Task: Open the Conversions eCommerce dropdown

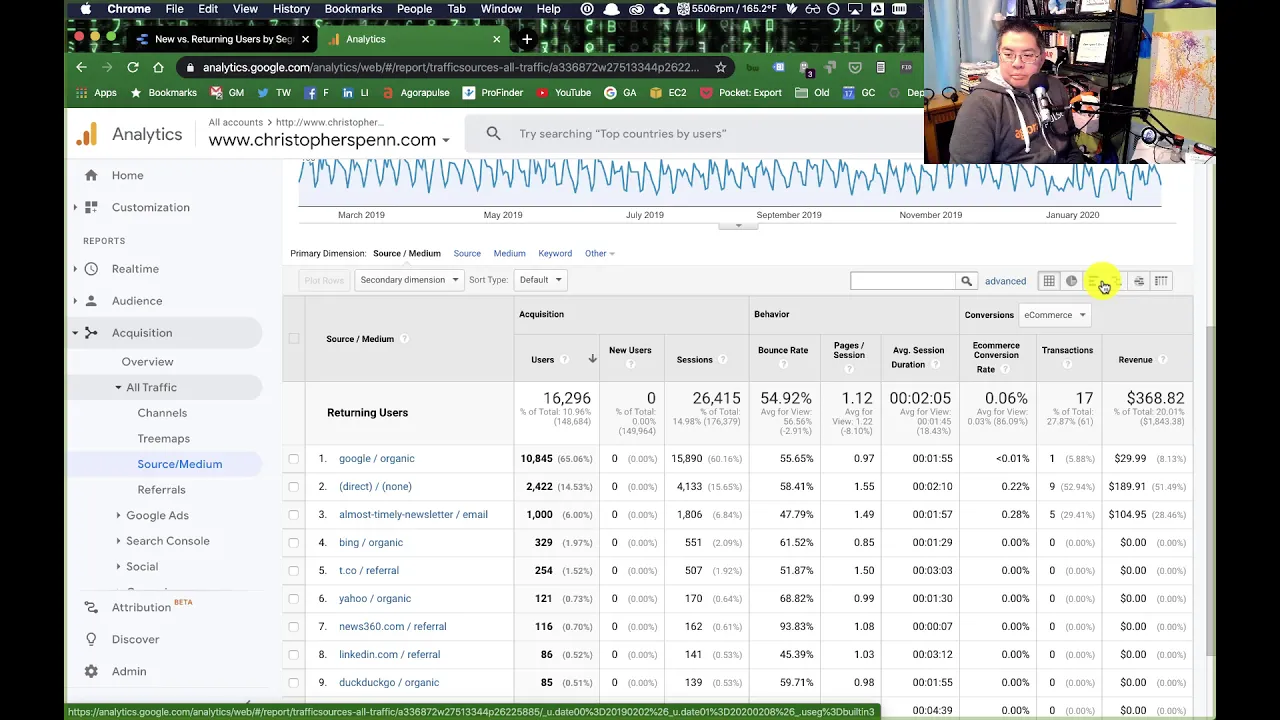Action: pos(1054,315)
